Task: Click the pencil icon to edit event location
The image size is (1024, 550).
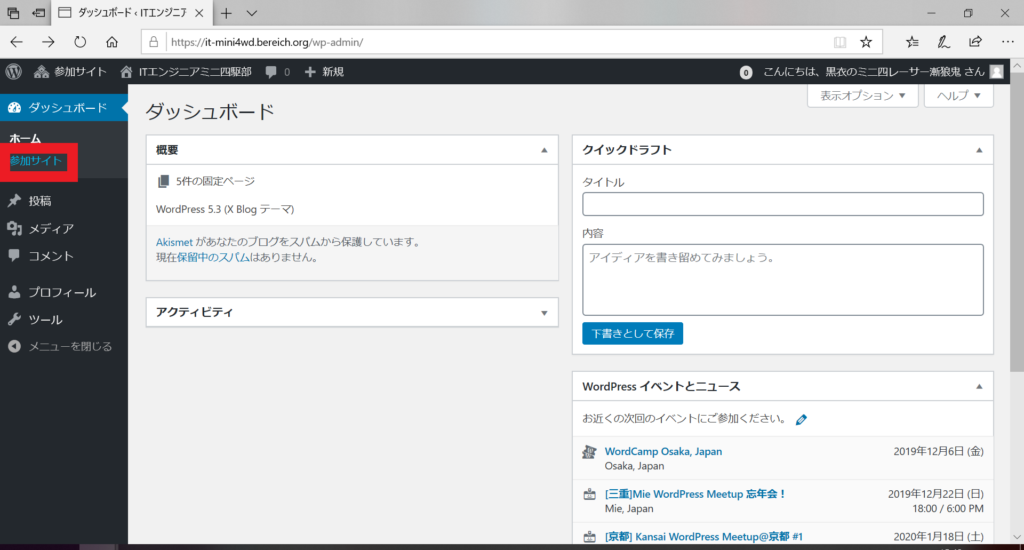Action: pos(801,419)
